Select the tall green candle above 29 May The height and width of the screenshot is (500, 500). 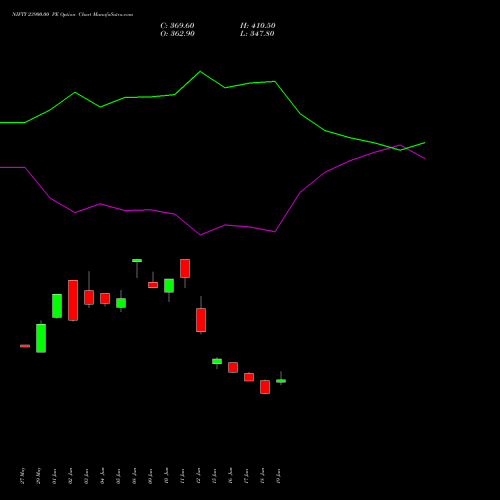[41, 338]
